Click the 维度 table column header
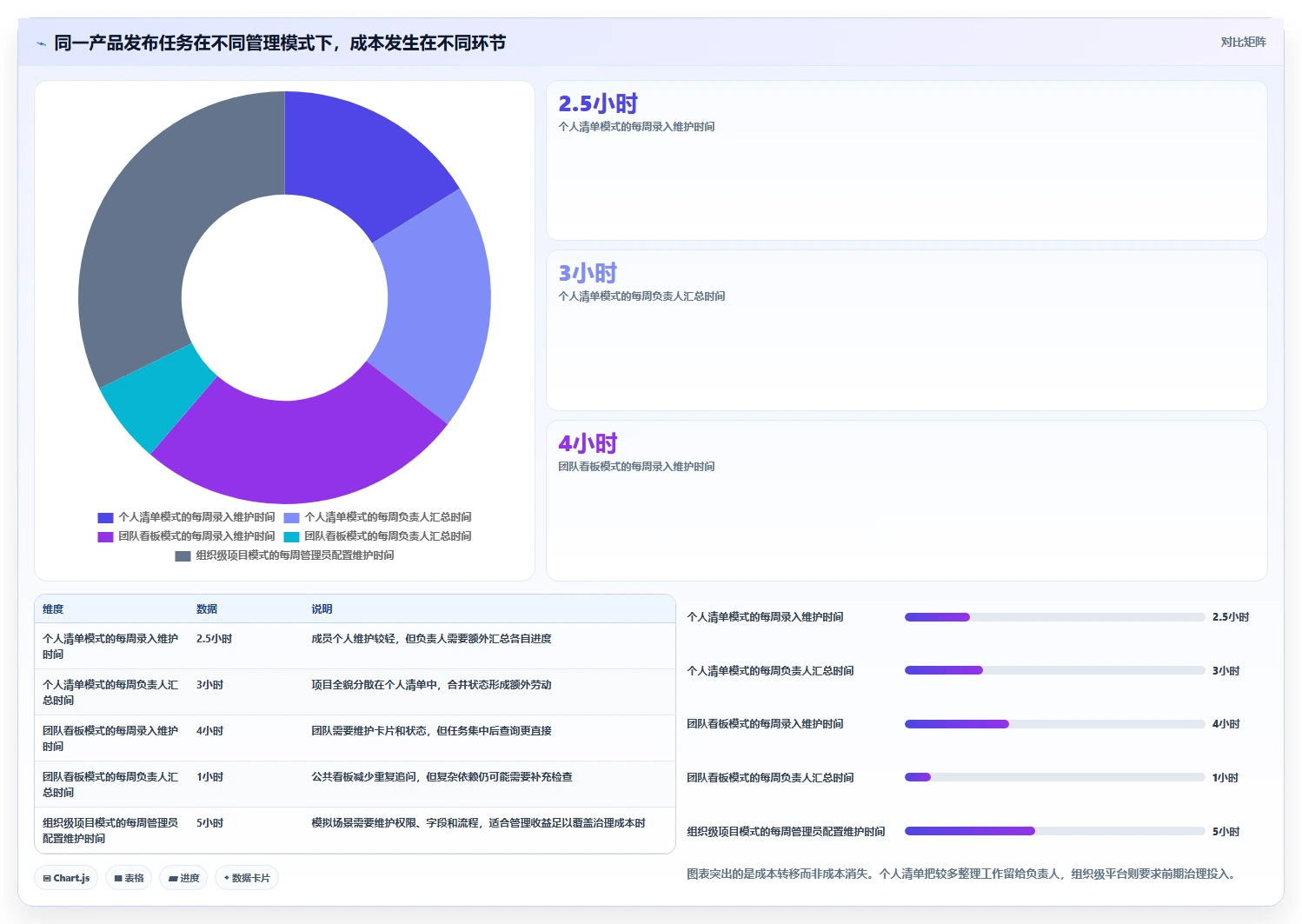This screenshot has height=924, width=1302. tap(53, 609)
